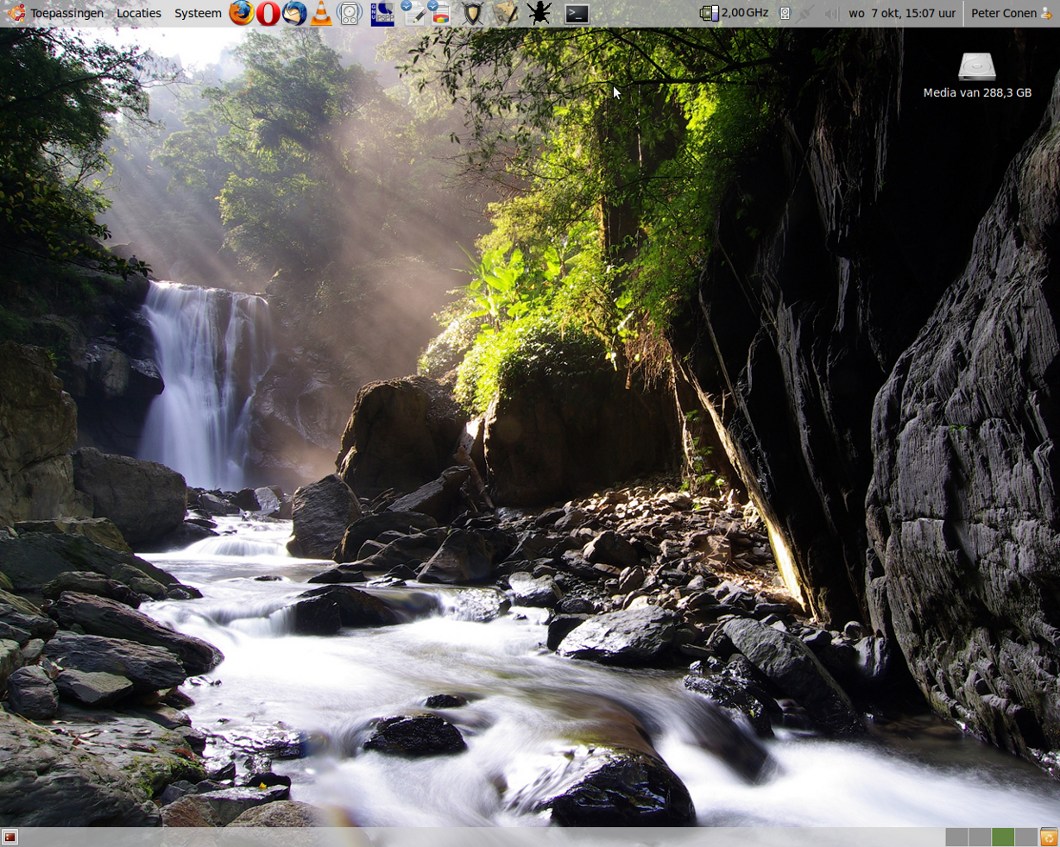Click the session switch icon beside Peter Conen
The height and width of the screenshot is (847, 1060).
1048,13
